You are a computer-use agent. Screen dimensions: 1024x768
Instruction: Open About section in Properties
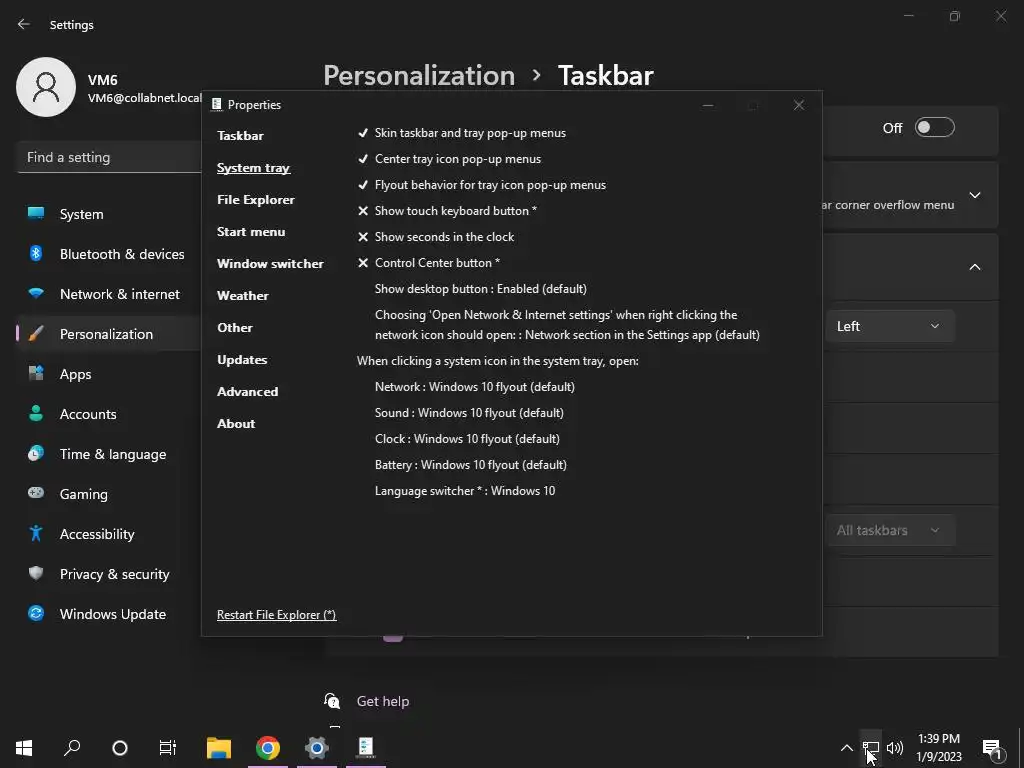tap(236, 424)
